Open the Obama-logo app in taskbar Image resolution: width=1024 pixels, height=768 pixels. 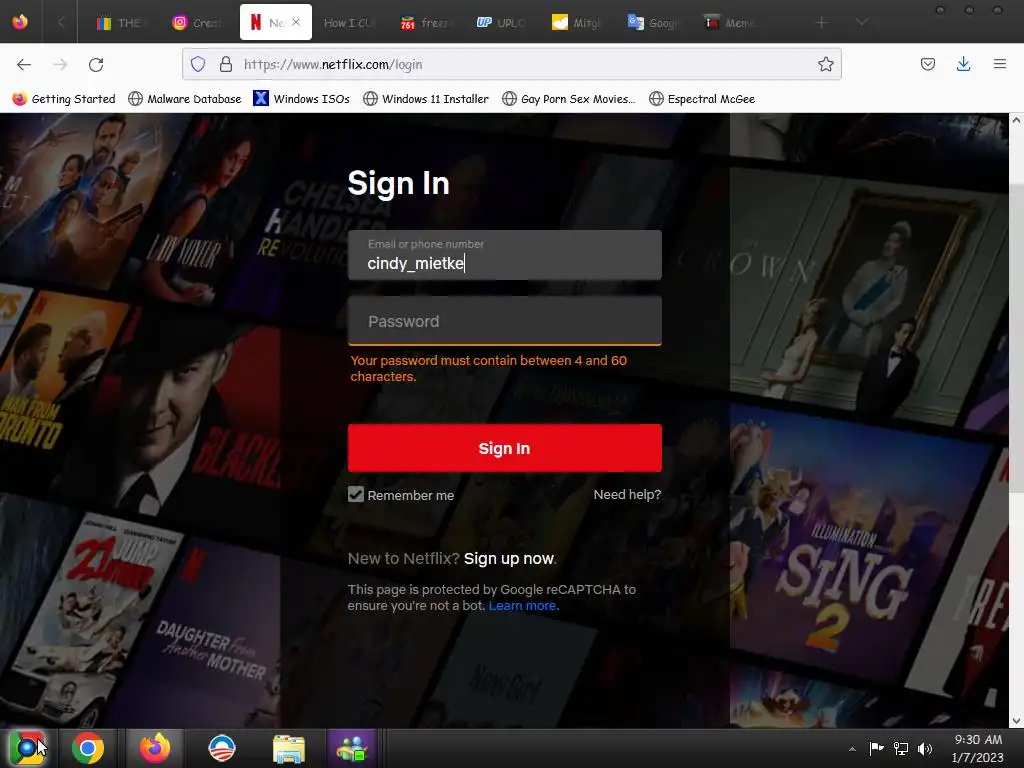221,748
